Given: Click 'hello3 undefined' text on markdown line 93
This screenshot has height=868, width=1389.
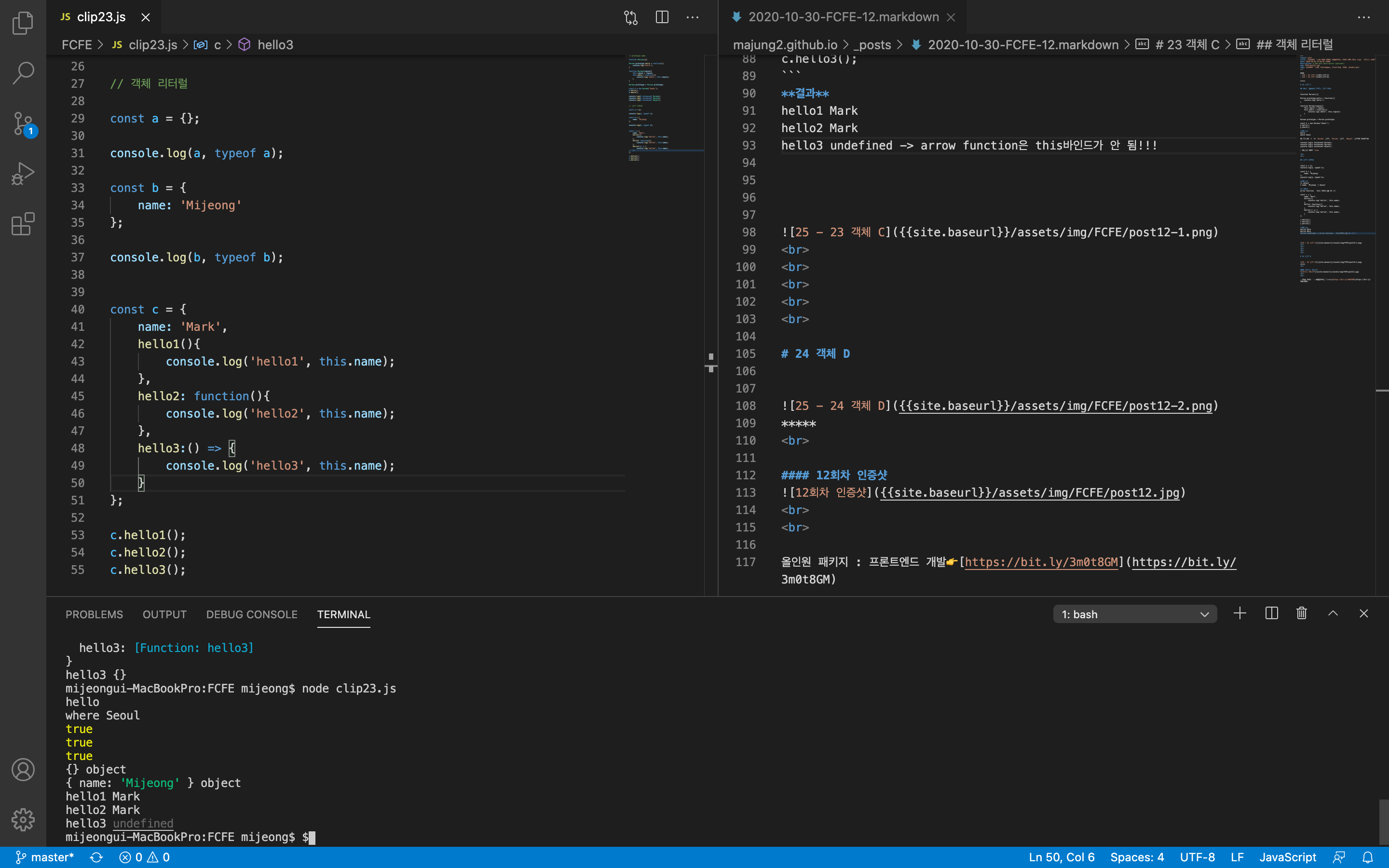Looking at the screenshot, I should coord(836,145).
